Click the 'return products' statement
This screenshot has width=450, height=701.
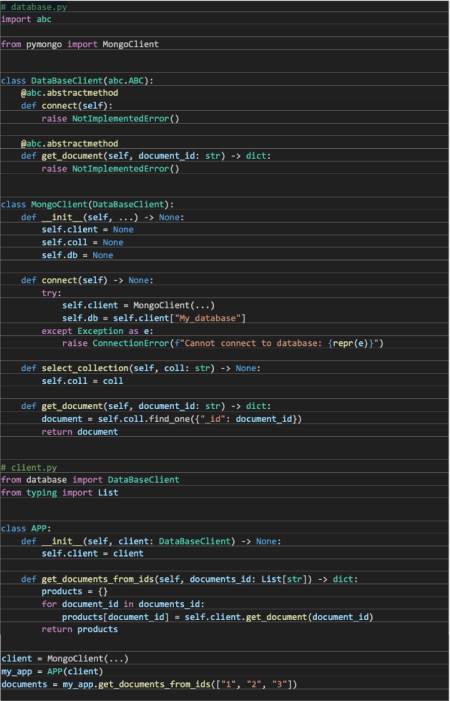coord(80,629)
